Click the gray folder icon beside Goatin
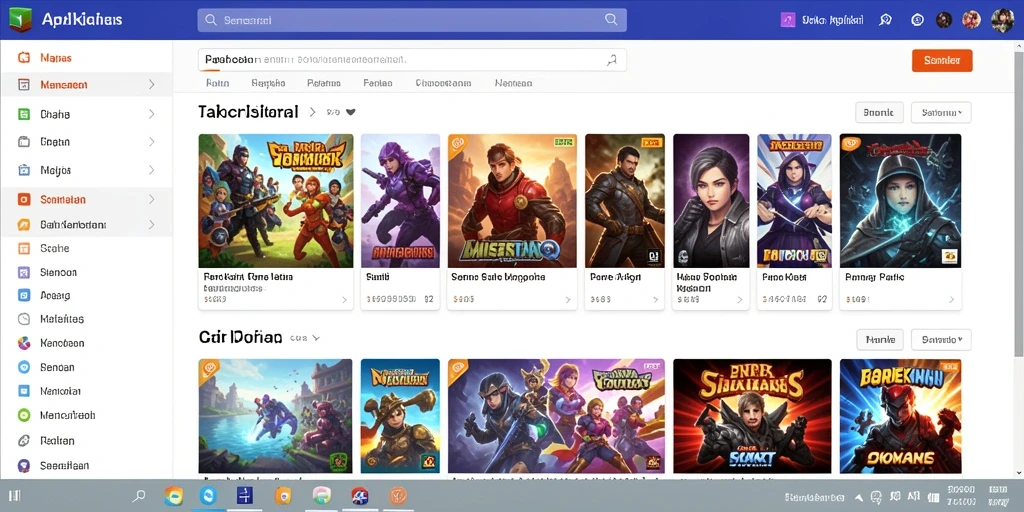This screenshot has width=1024, height=512. pos(24,142)
